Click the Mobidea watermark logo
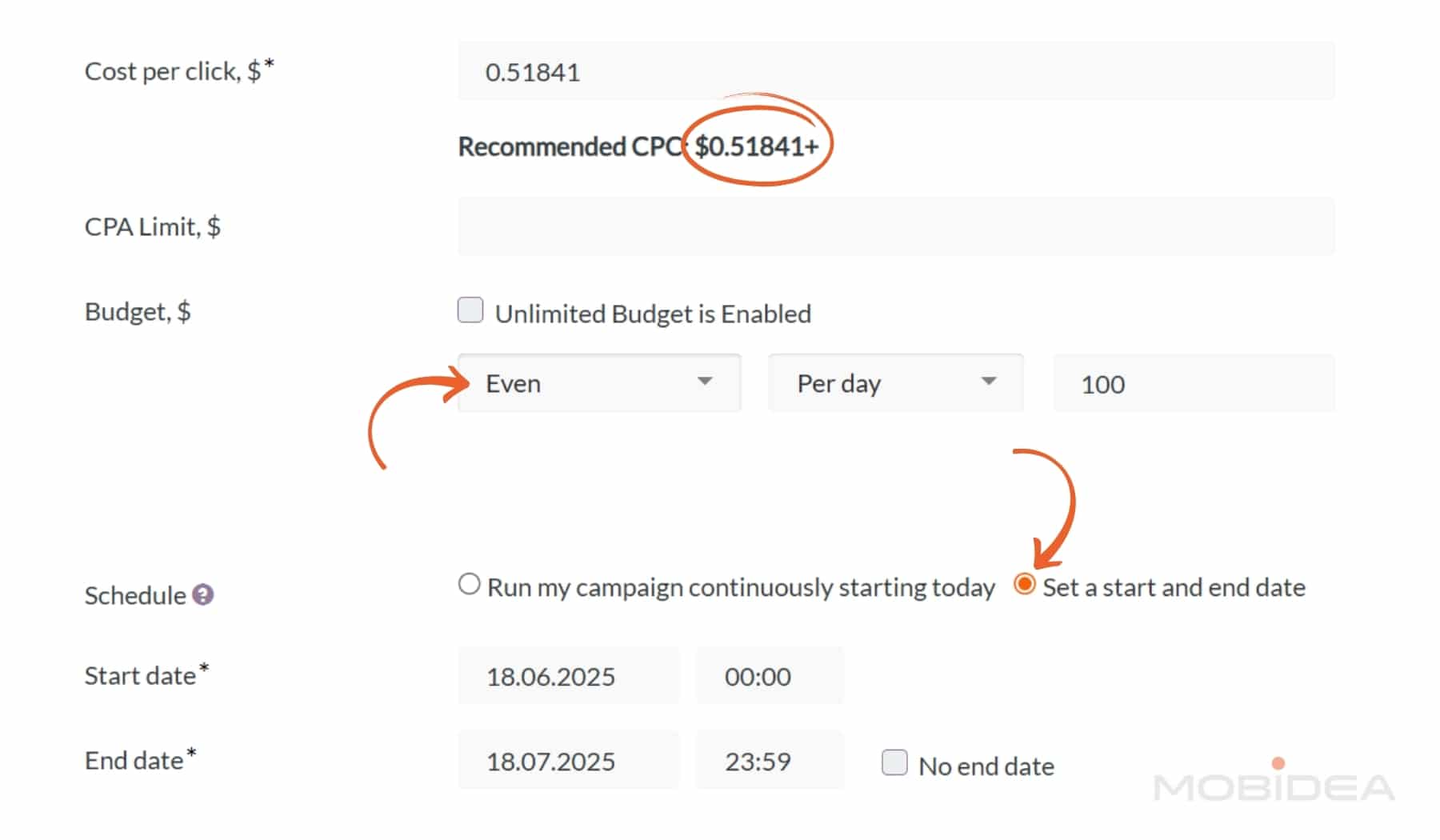 pos(1274,786)
